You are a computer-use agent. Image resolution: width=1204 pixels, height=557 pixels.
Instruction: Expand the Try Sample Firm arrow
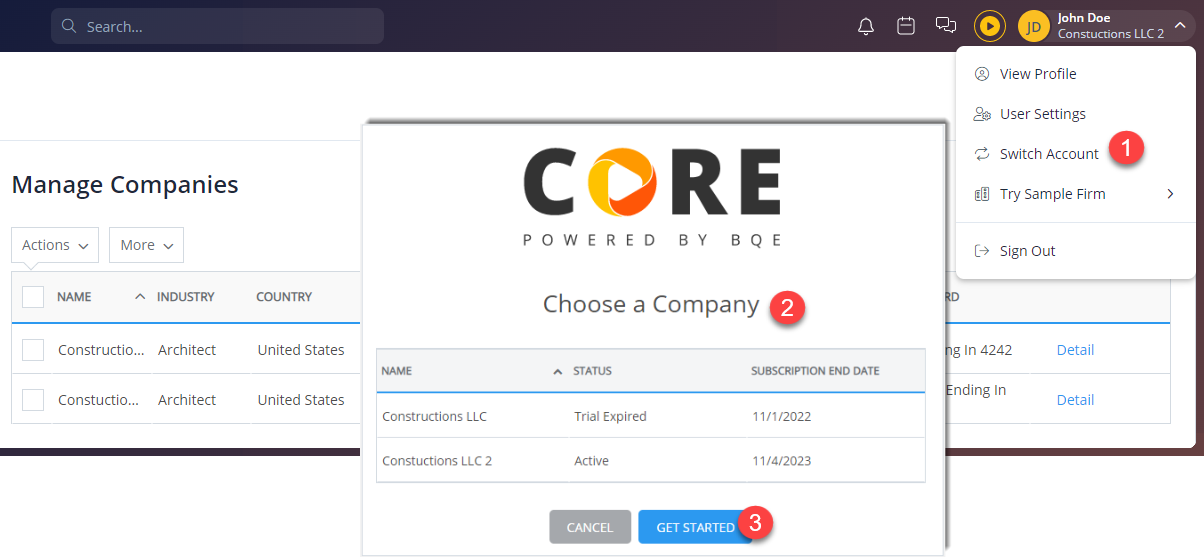pyautogui.click(x=1170, y=194)
